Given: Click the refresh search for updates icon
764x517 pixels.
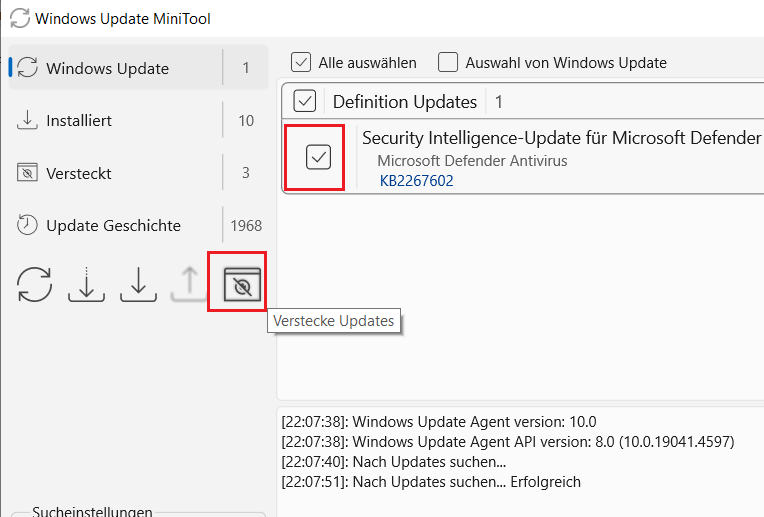Looking at the screenshot, I should tap(34, 285).
